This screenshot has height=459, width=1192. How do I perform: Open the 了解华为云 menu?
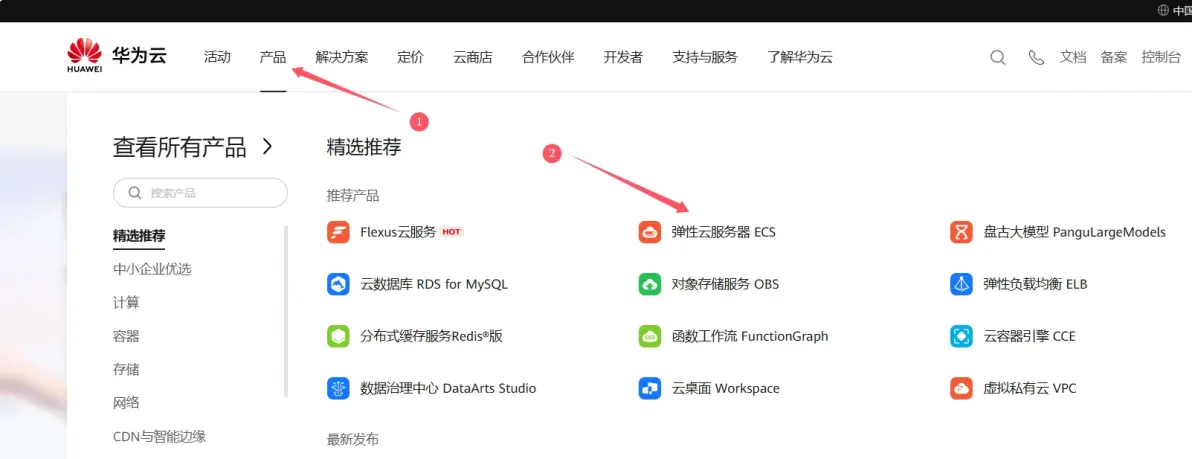tap(800, 57)
